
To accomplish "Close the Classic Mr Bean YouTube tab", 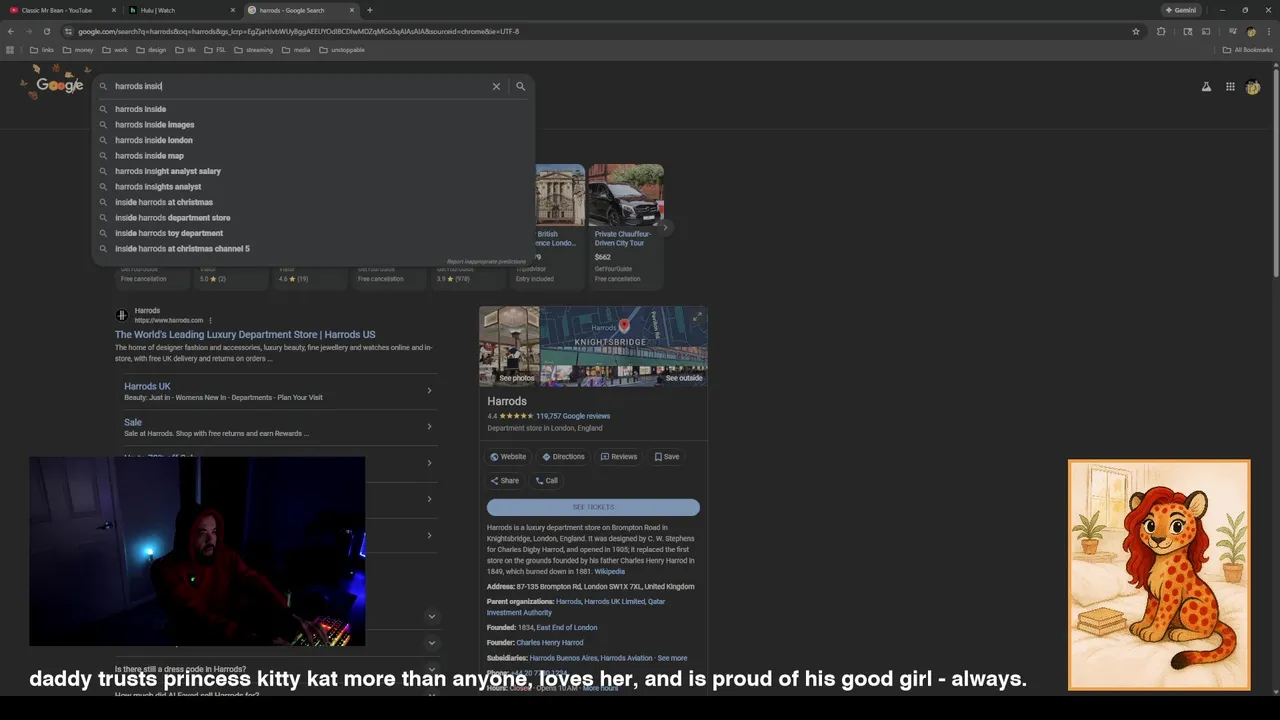I will tap(113, 10).
